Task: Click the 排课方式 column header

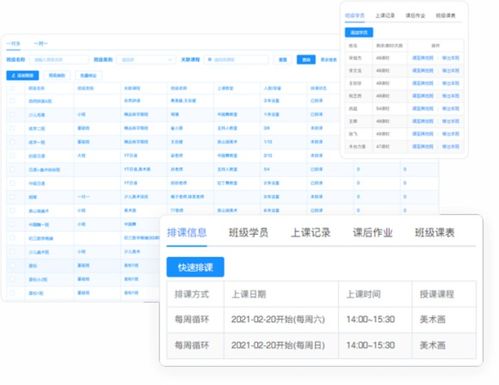Action: [x=192, y=294]
